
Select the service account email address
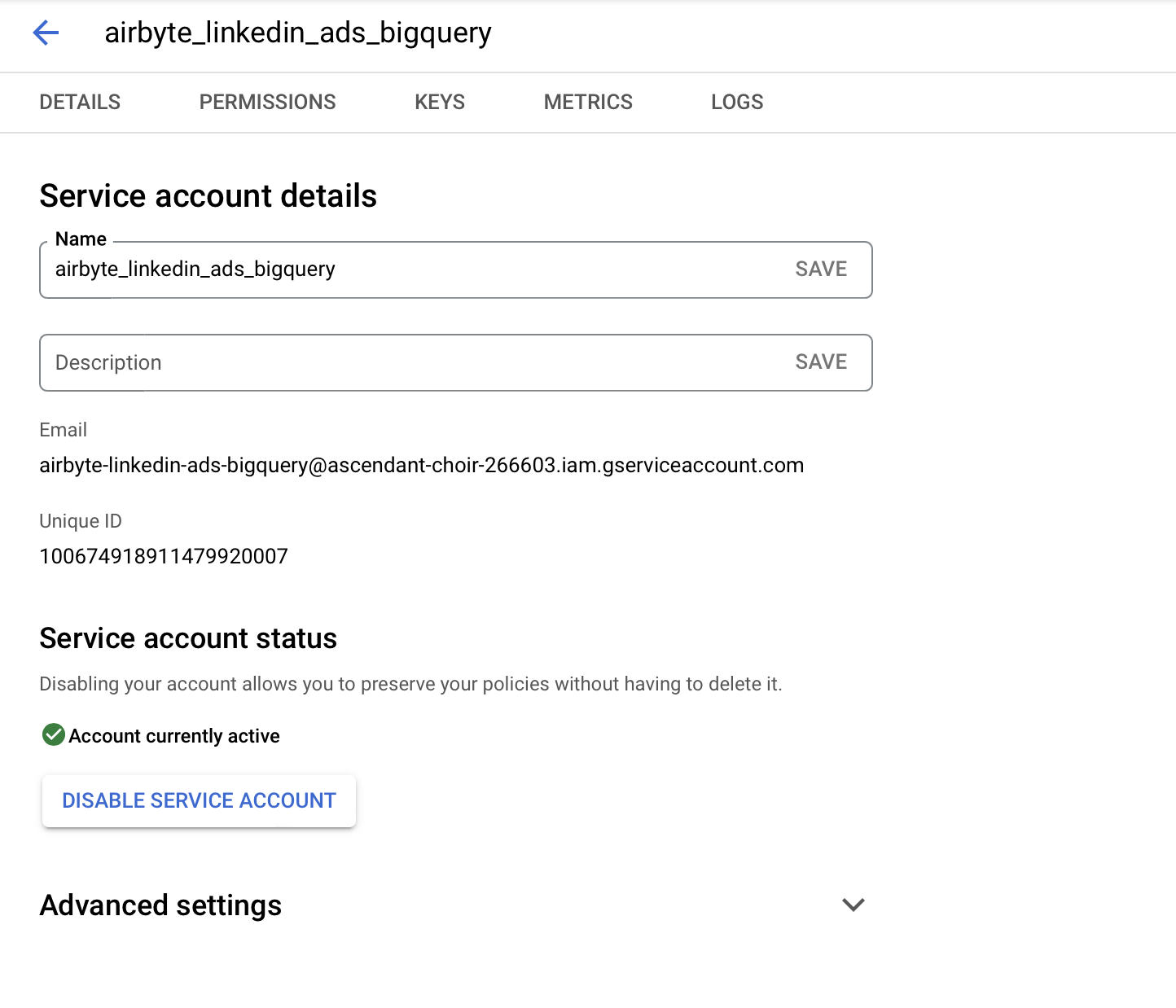click(x=421, y=465)
